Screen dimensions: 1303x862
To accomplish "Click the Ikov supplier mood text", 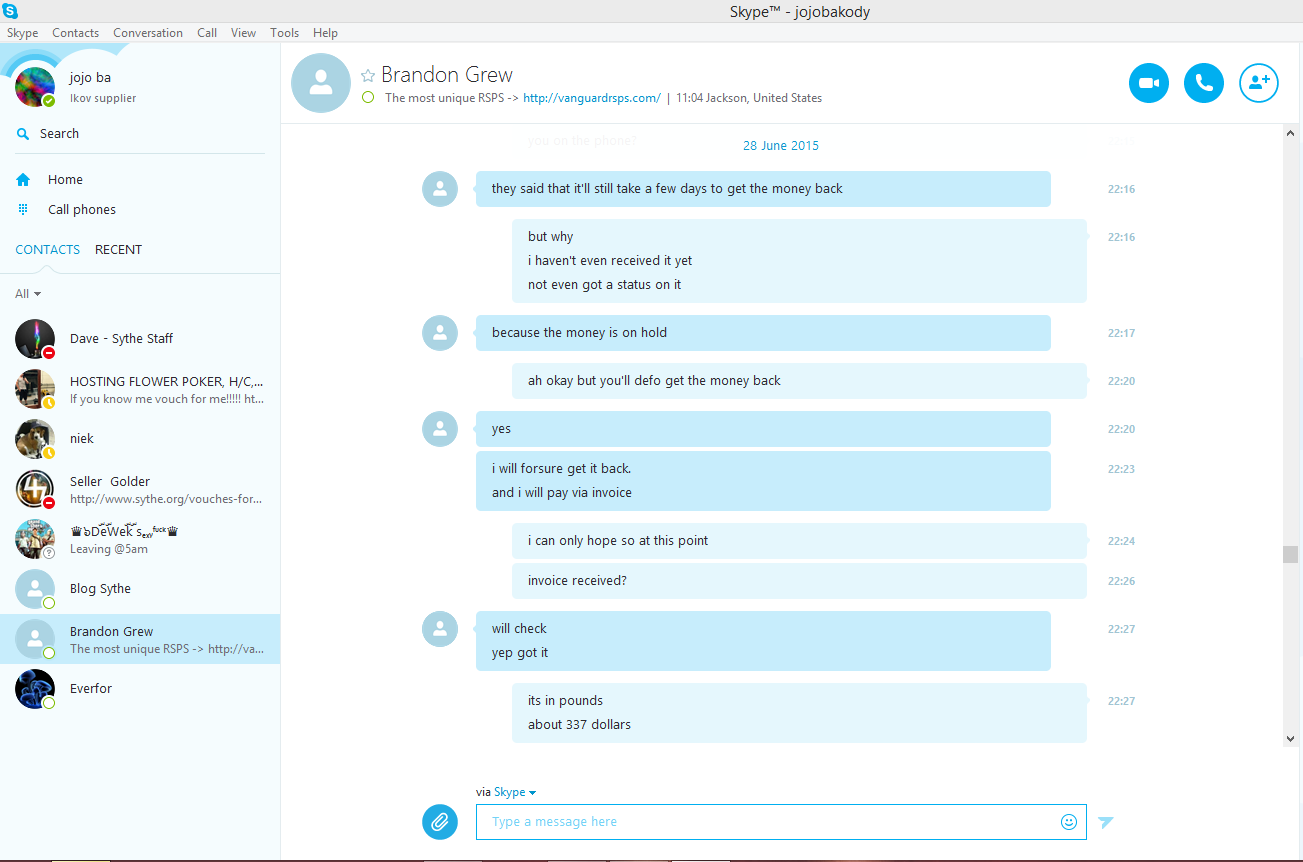I will 103,99.
